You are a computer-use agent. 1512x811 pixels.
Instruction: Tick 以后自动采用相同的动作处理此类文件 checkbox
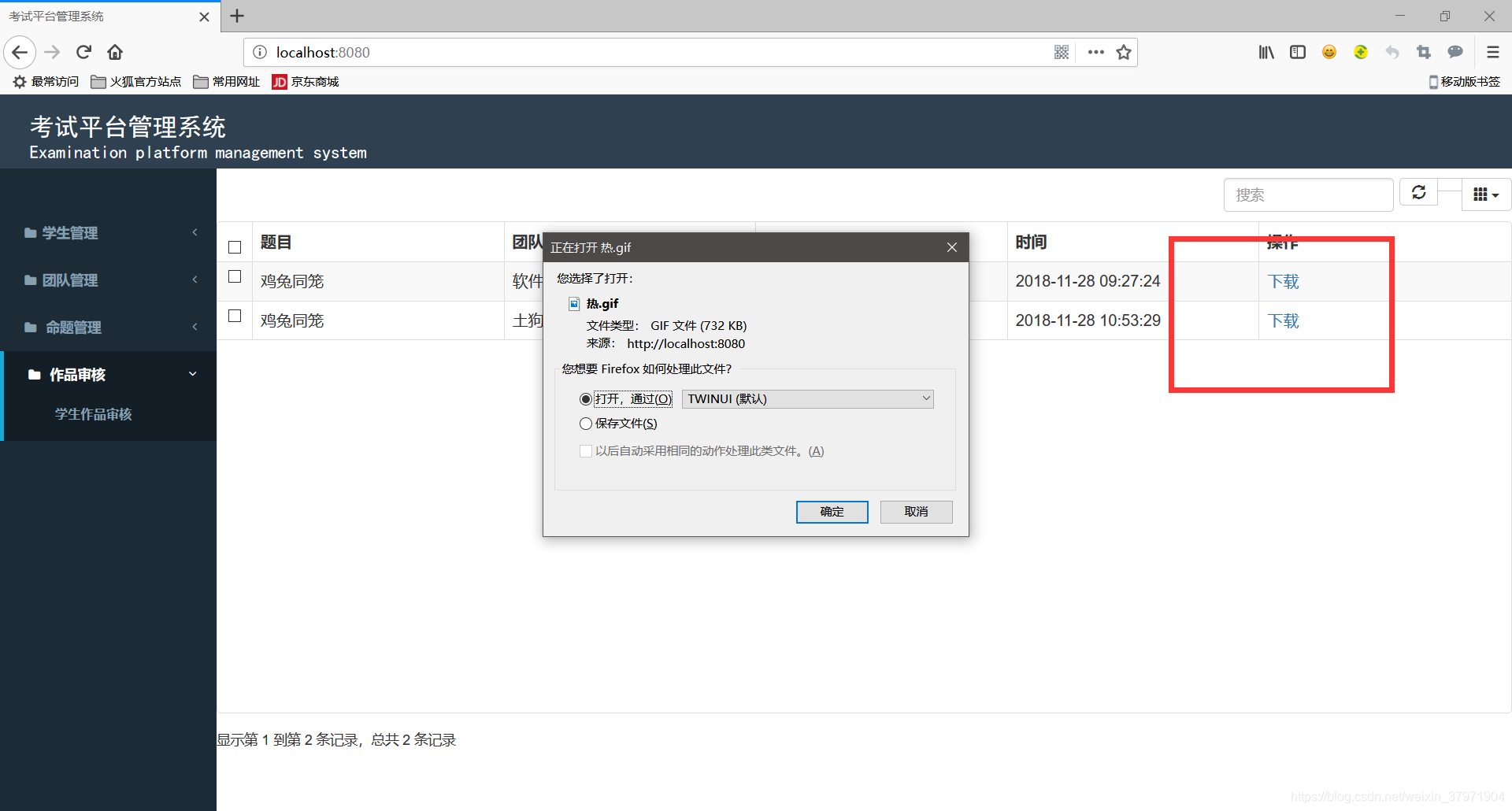click(x=586, y=451)
